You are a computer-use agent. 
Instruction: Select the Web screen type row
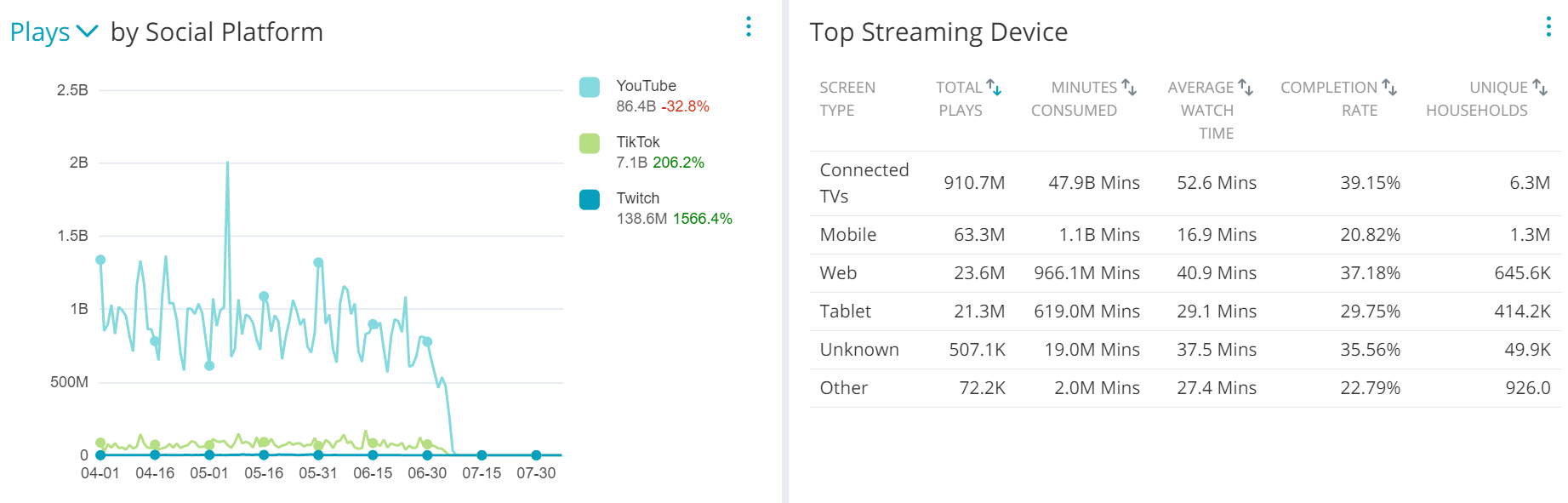pyautogui.click(x=1185, y=273)
